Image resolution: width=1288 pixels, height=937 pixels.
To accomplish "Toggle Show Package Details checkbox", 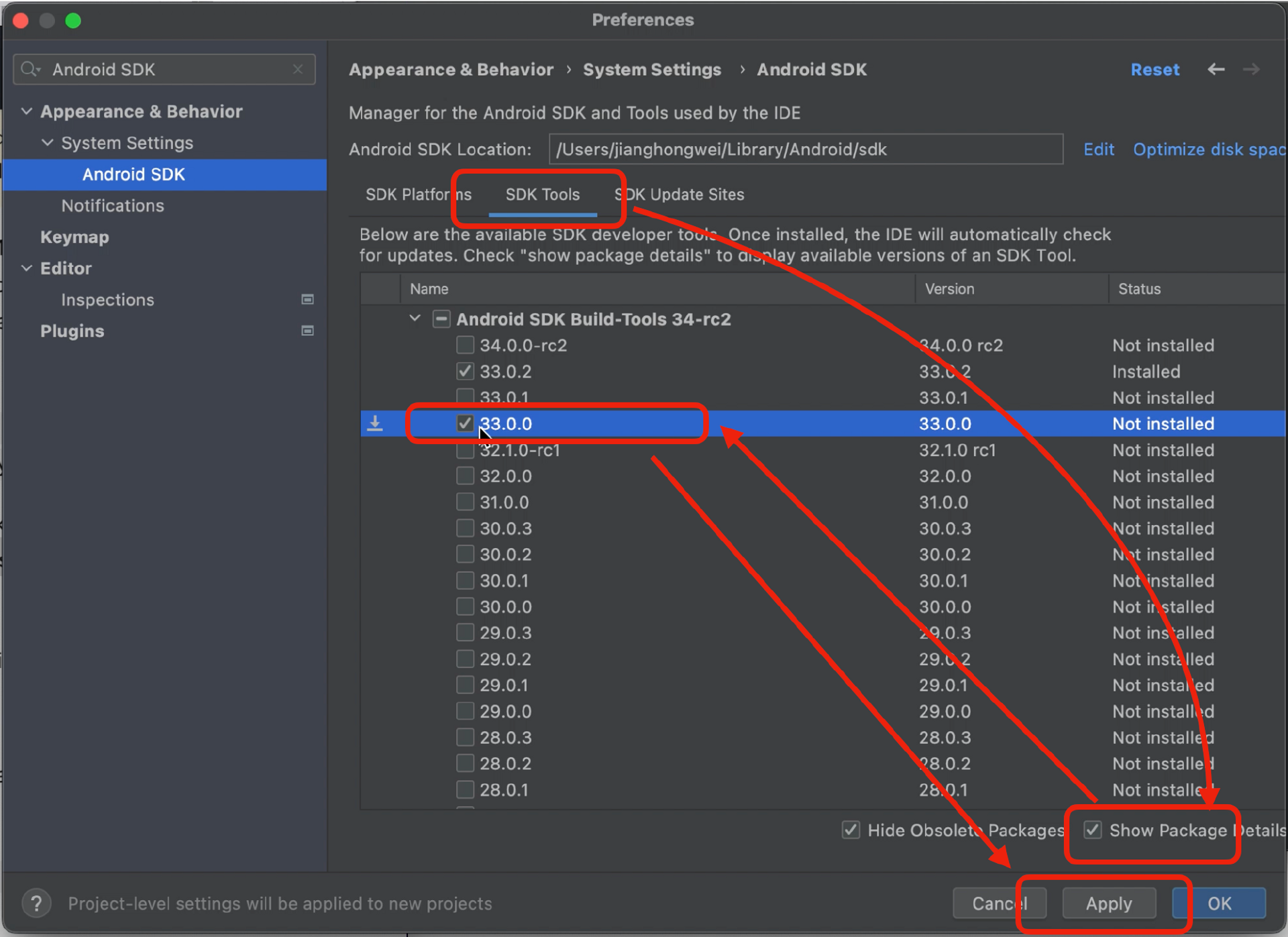I will [1092, 830].
